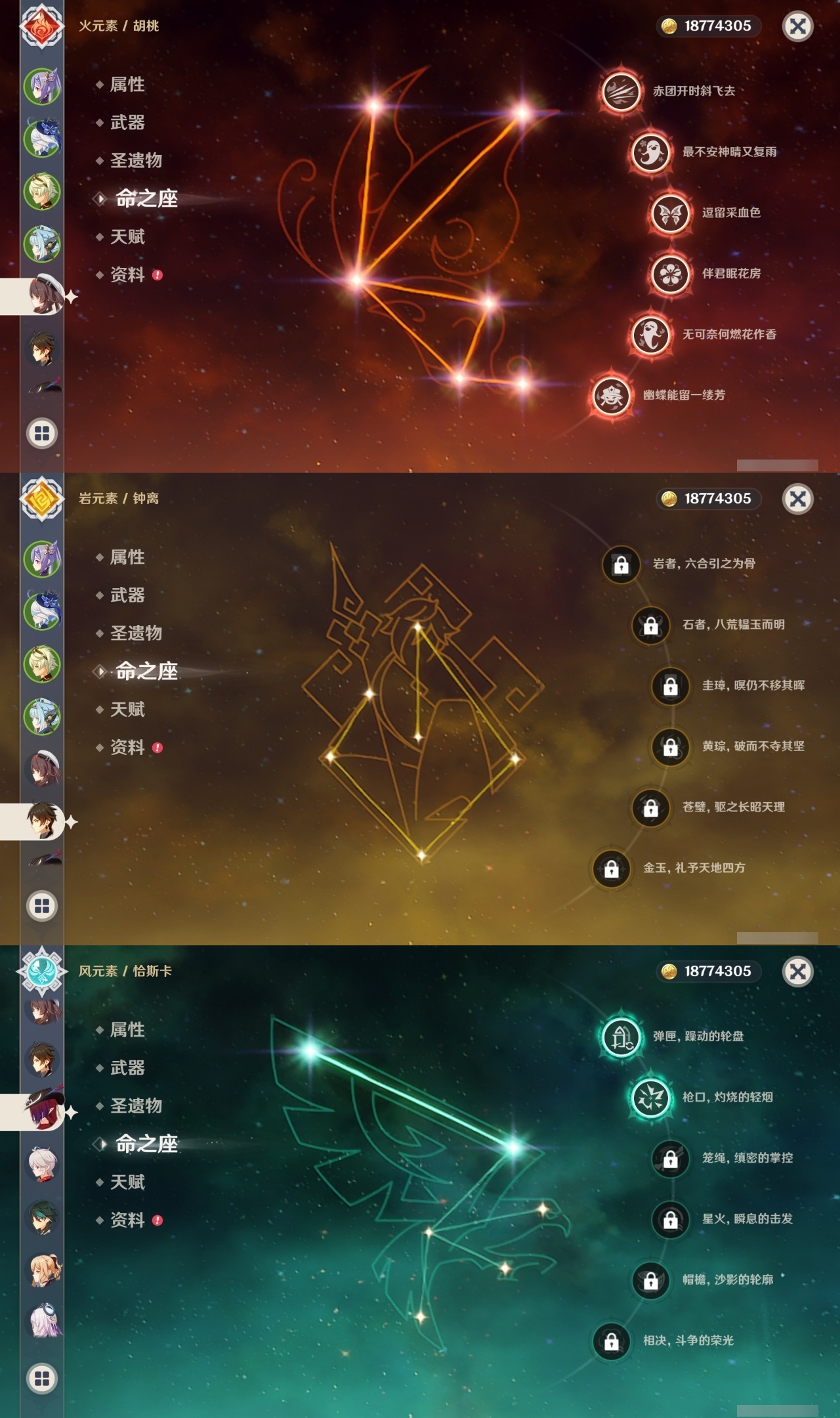This screenshot has width=840, height=1418.
Task: Select the top purple-haired character avatar
Action: 43,86
